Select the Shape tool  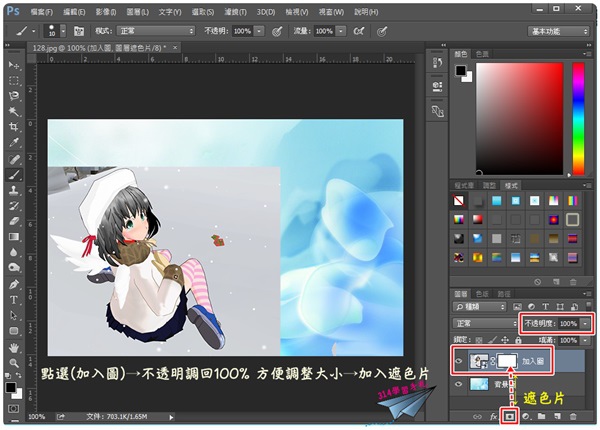tap(14, 331)
